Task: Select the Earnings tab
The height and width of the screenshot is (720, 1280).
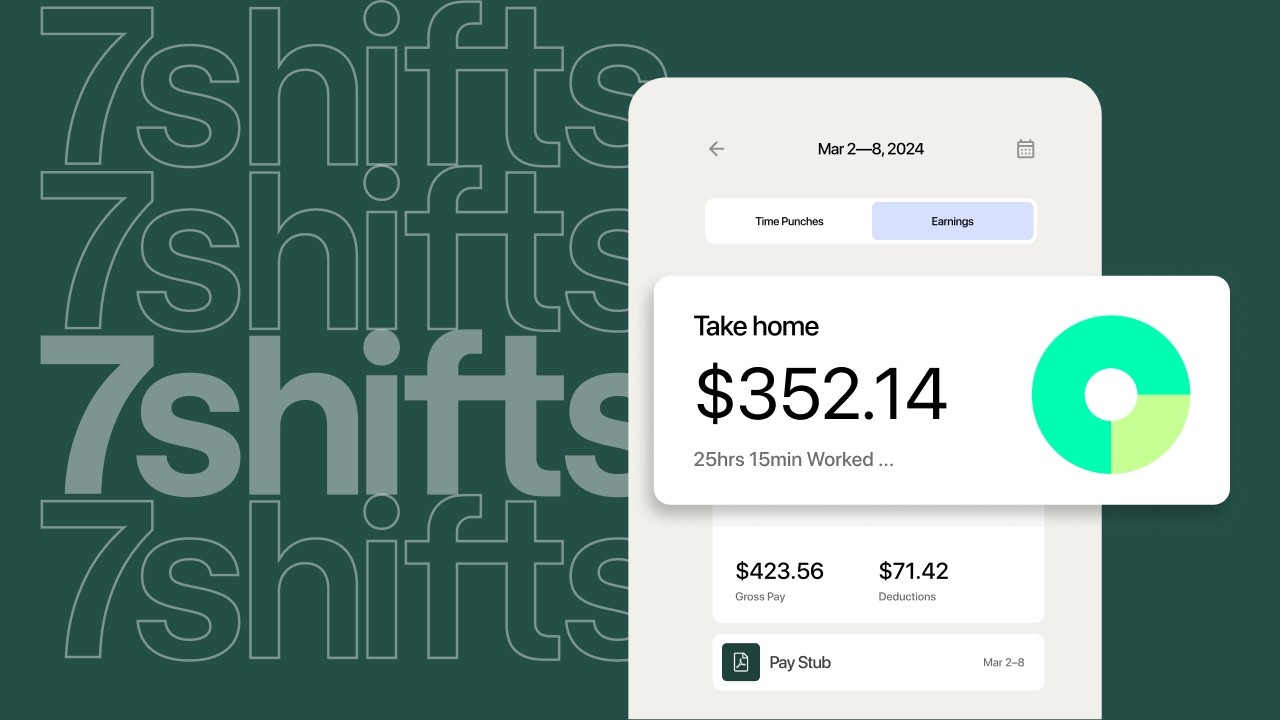Action: point(952,221)
